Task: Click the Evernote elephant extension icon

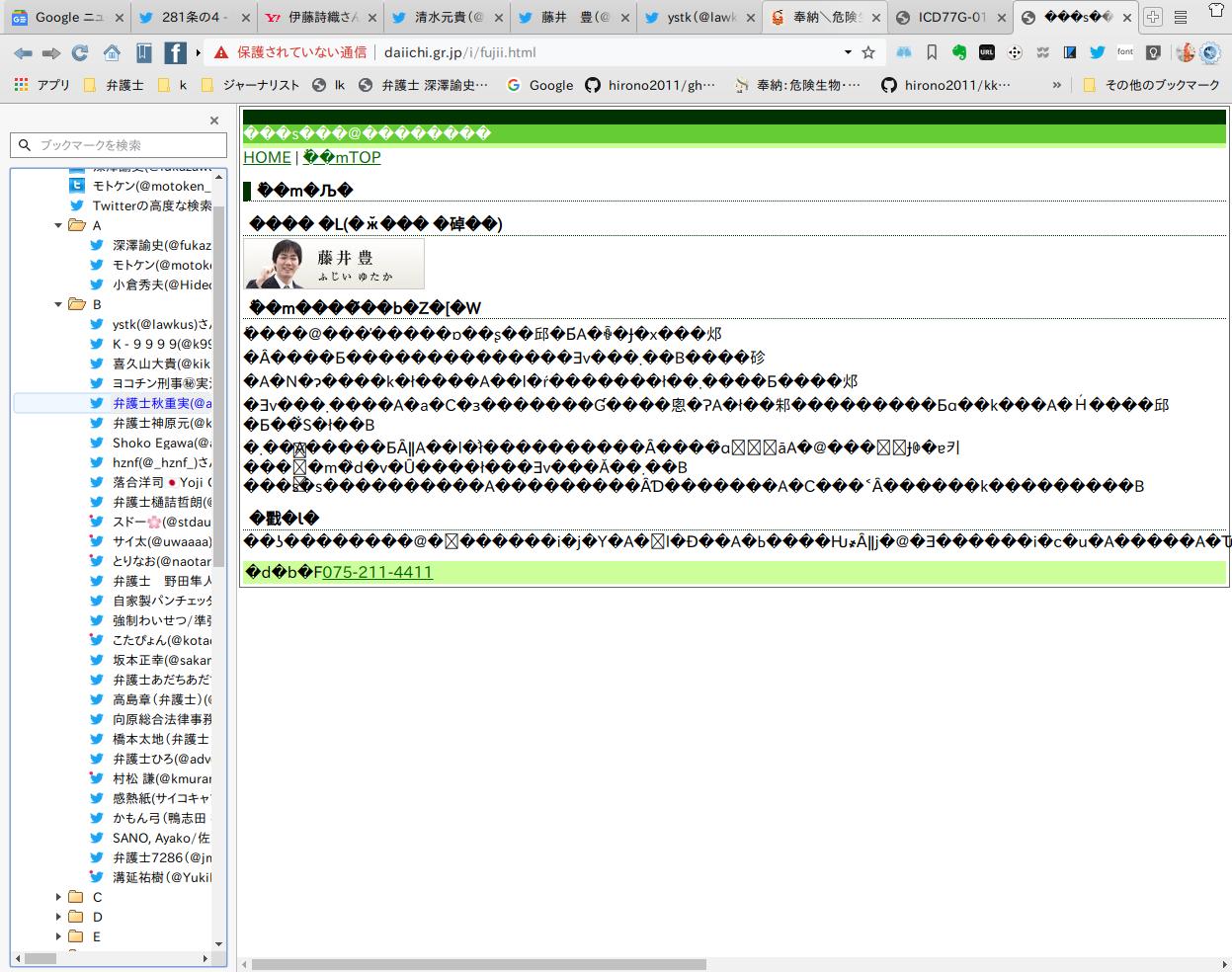Action: pos(959,52)
